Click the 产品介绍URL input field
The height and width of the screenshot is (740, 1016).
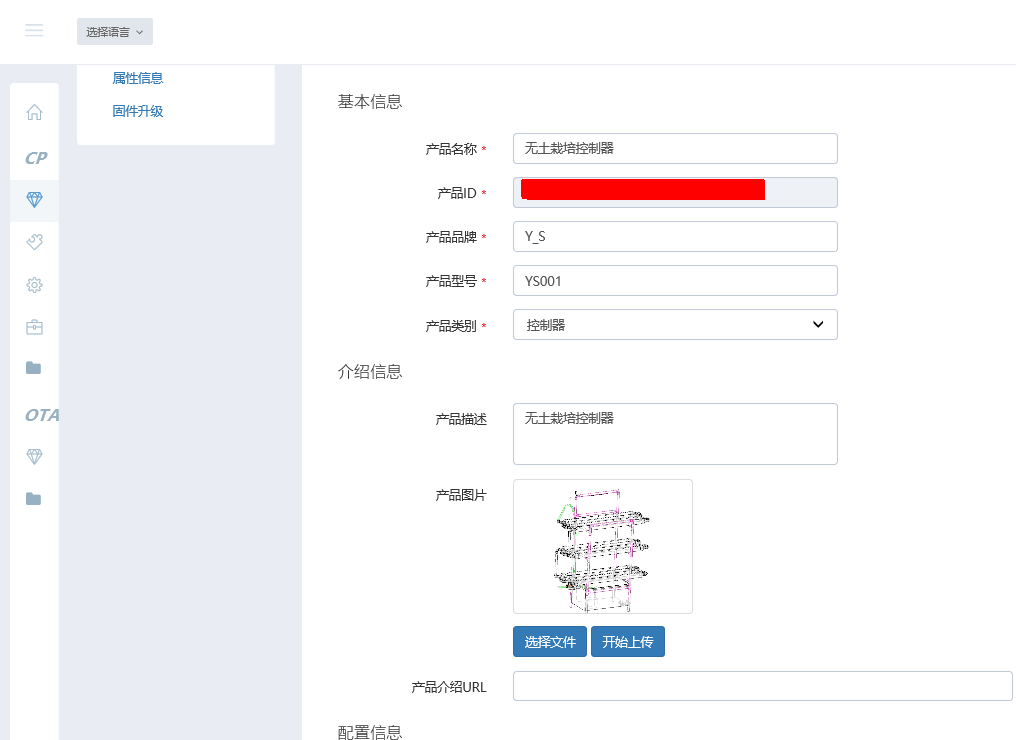click(x=762, y=687)
